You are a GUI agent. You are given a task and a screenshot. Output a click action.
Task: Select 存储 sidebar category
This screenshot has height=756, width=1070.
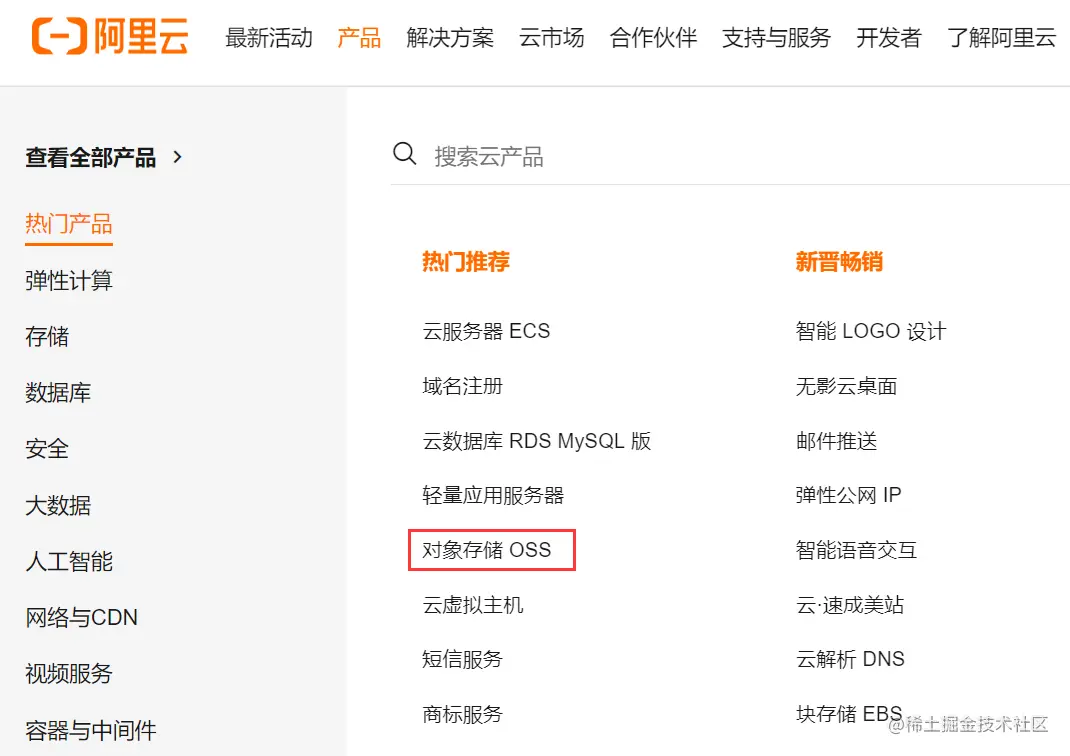pyautogui.click(x=47, y=336)
